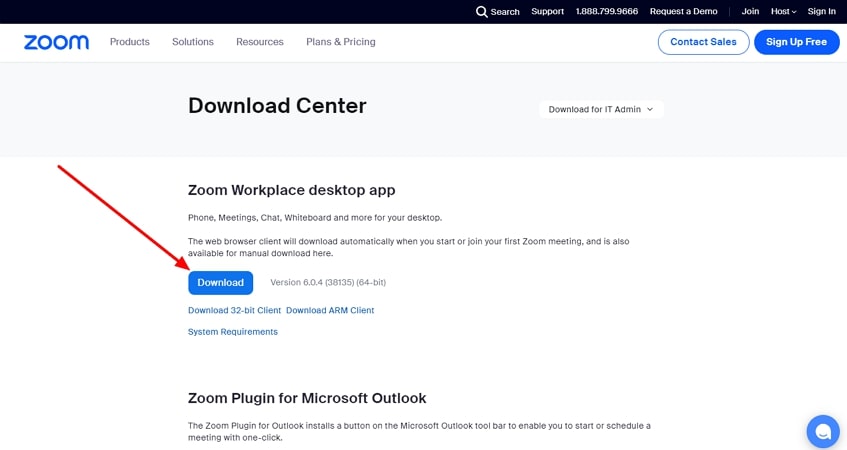Image resolution: width=847 pixels, height=450 pixels.
Task: Click the Support link in top bar
Action: pos(547,12)
